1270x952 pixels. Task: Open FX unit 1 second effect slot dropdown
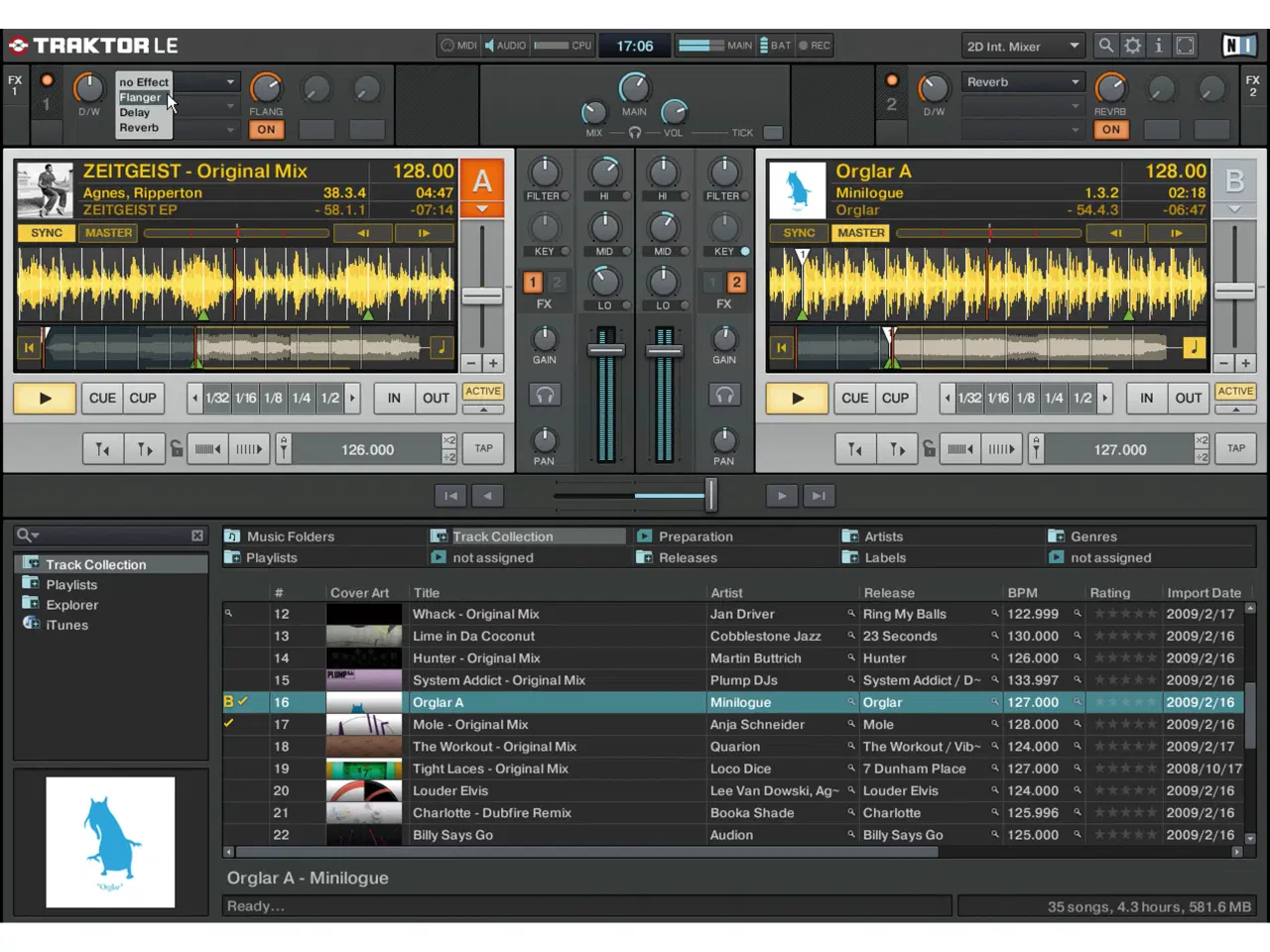click(x=206, y=106)
